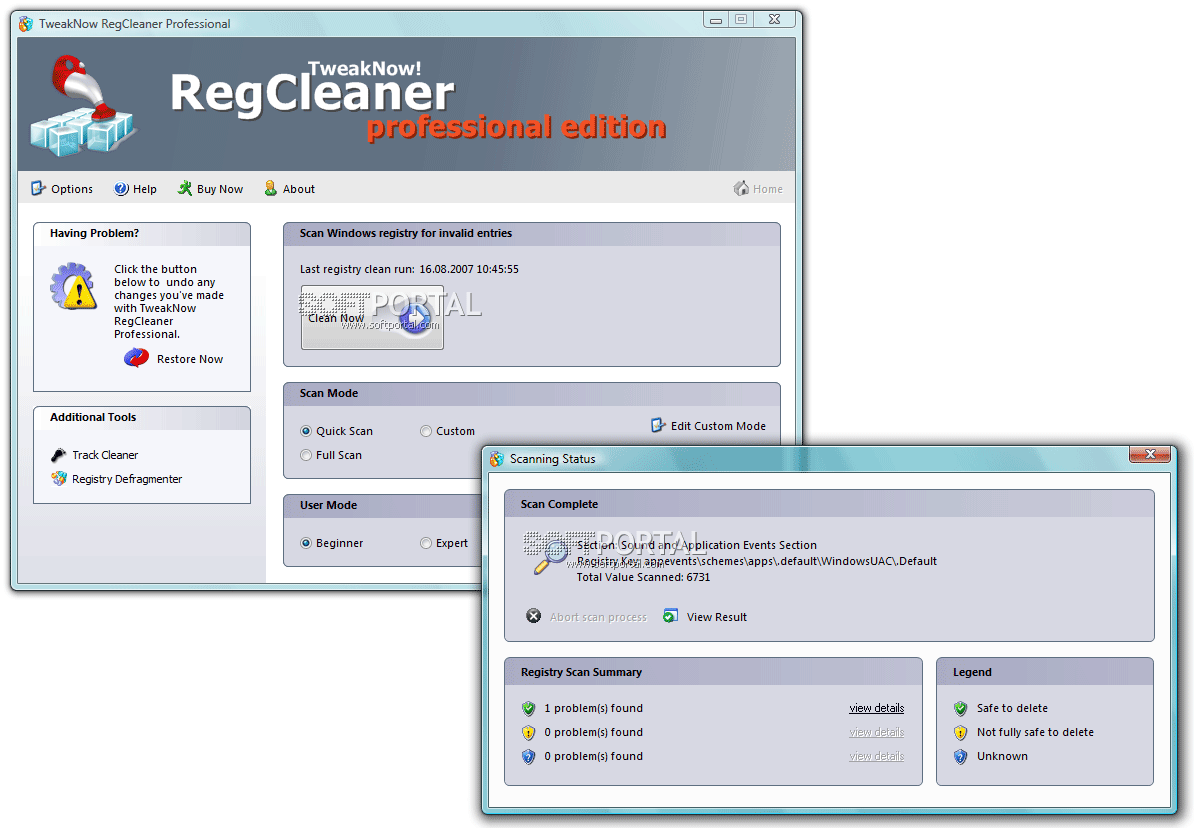Open the Buy Now menu item
This screenshot has height=828, width=1194.
coord(210,188)
